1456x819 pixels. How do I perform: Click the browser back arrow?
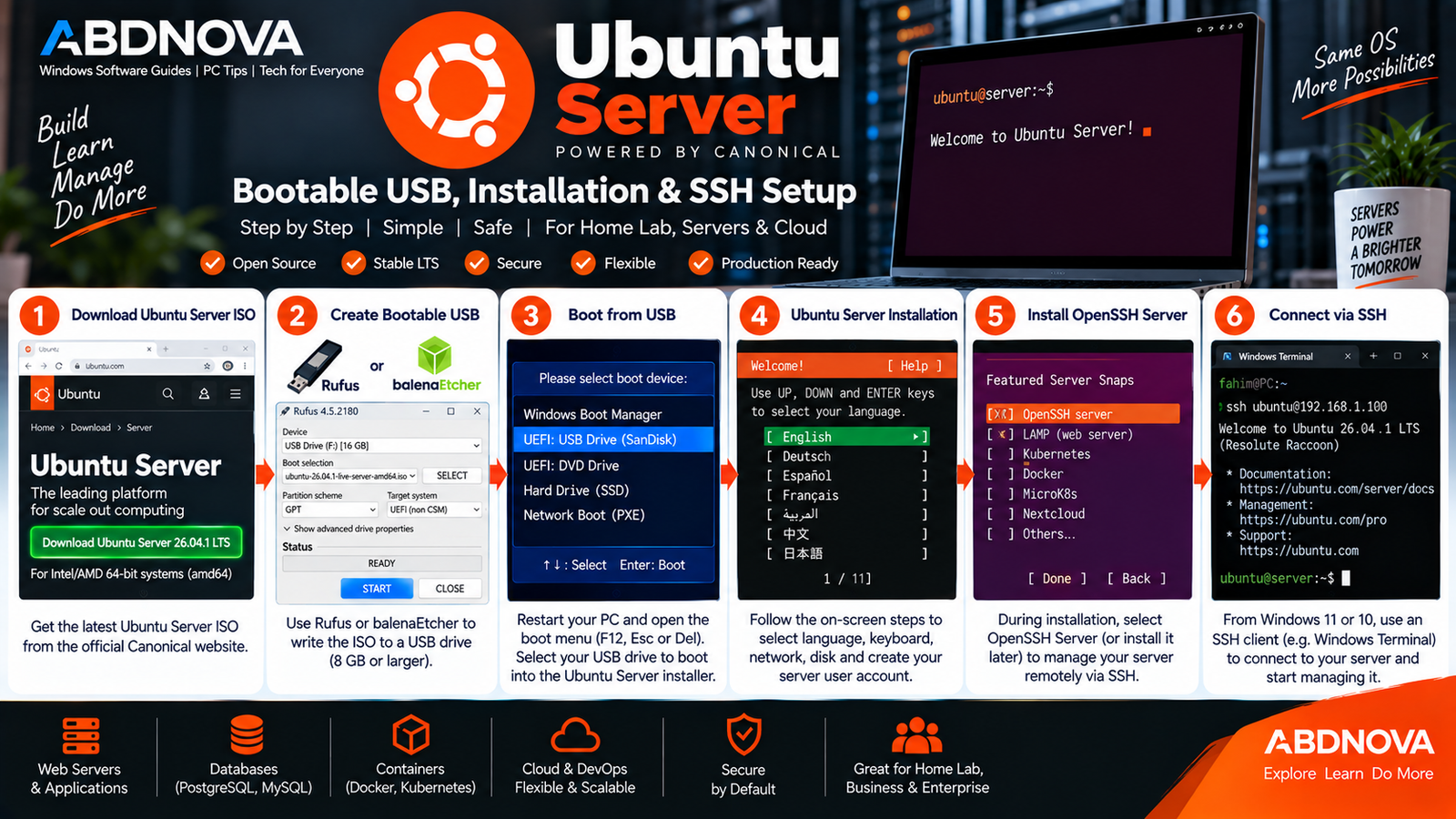click(29, 366)
